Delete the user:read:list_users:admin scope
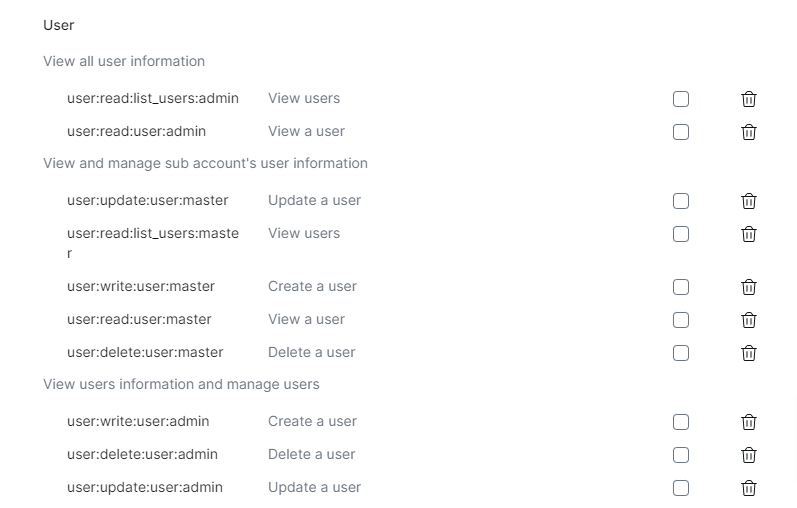 point(748,99)
